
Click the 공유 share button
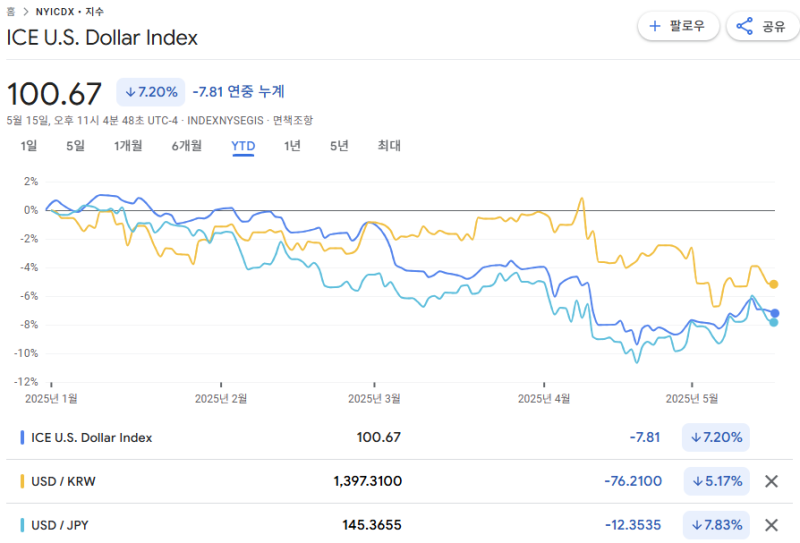(x=763, y=26)
